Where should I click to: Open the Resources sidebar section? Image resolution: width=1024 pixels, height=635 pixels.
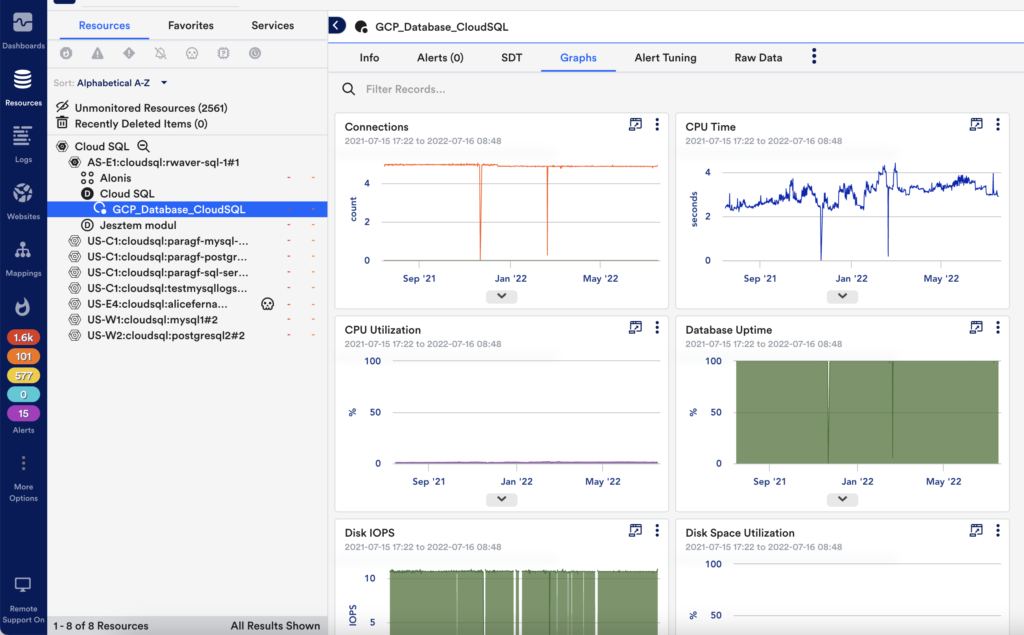point(23,88)
